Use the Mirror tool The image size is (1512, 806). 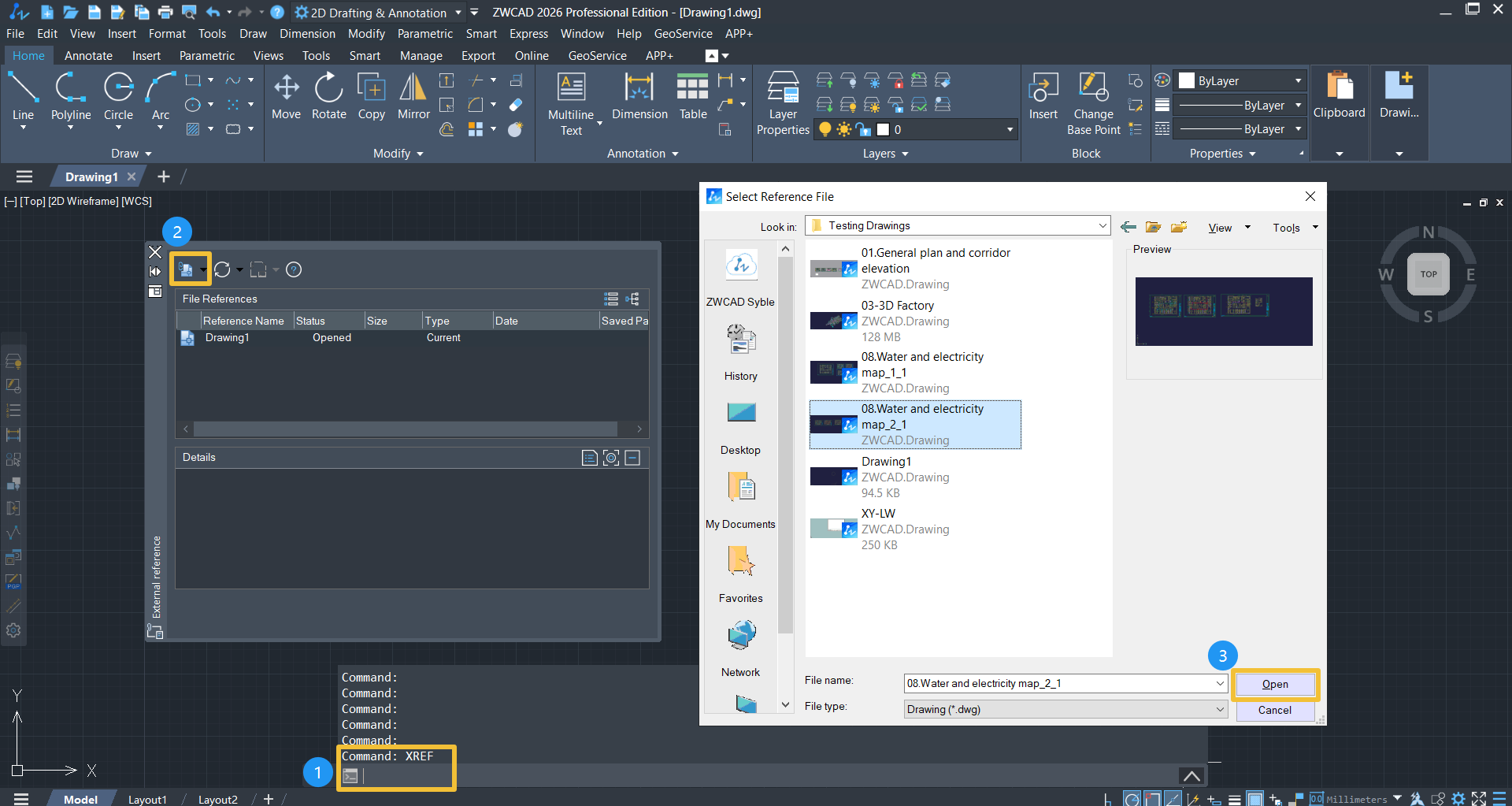point(413,96)
